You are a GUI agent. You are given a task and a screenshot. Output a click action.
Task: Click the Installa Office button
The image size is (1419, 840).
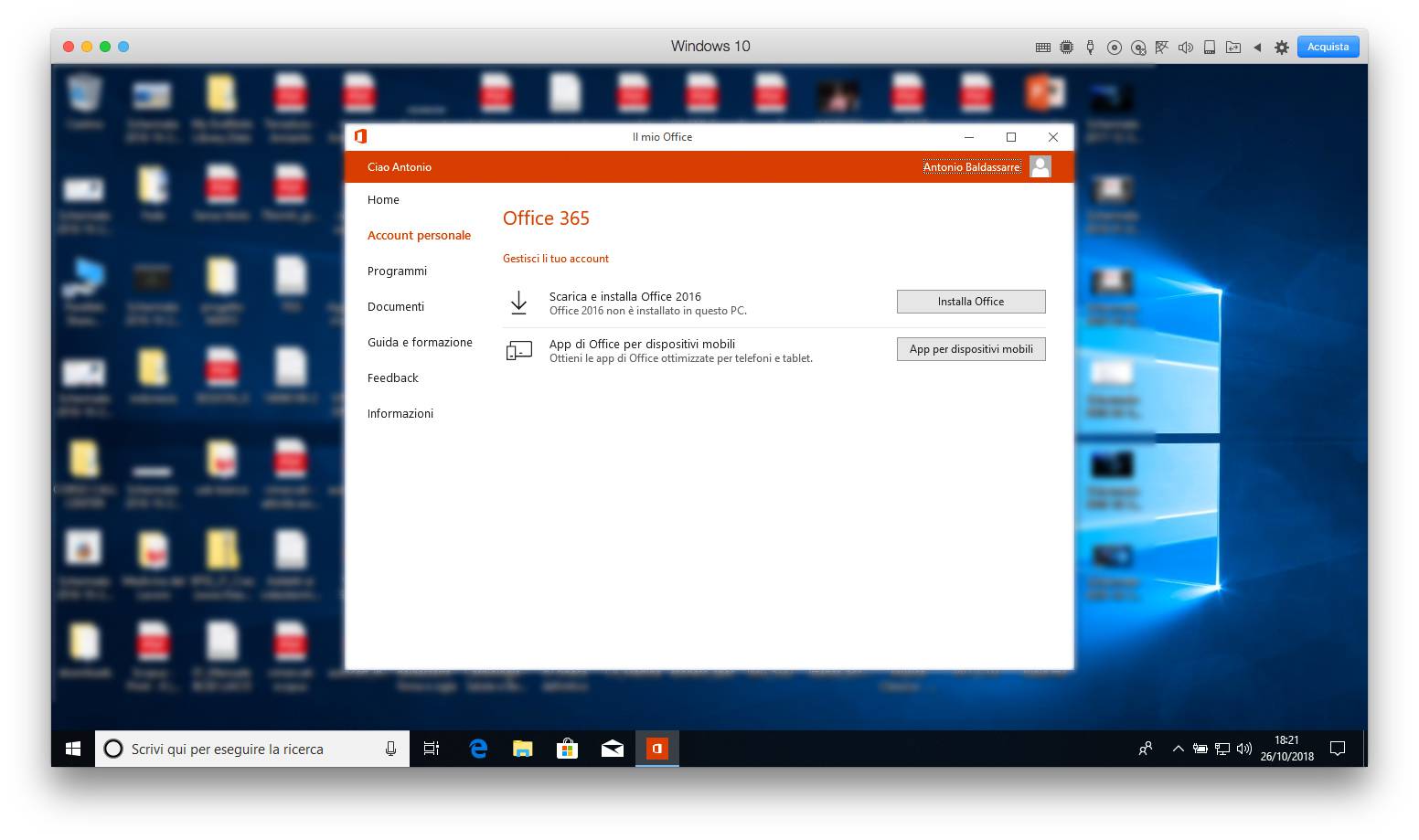[x=971, y=302]
